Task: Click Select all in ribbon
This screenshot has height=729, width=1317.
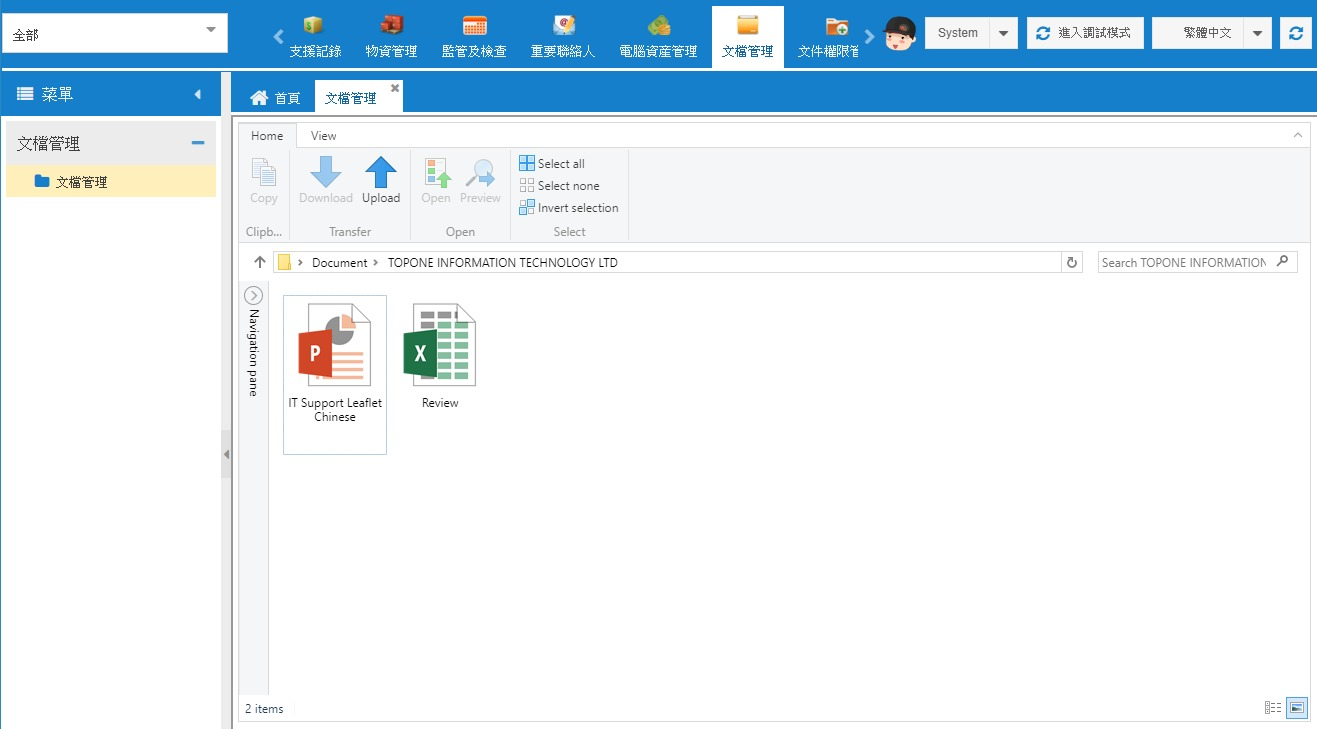Action: (552, 164)
